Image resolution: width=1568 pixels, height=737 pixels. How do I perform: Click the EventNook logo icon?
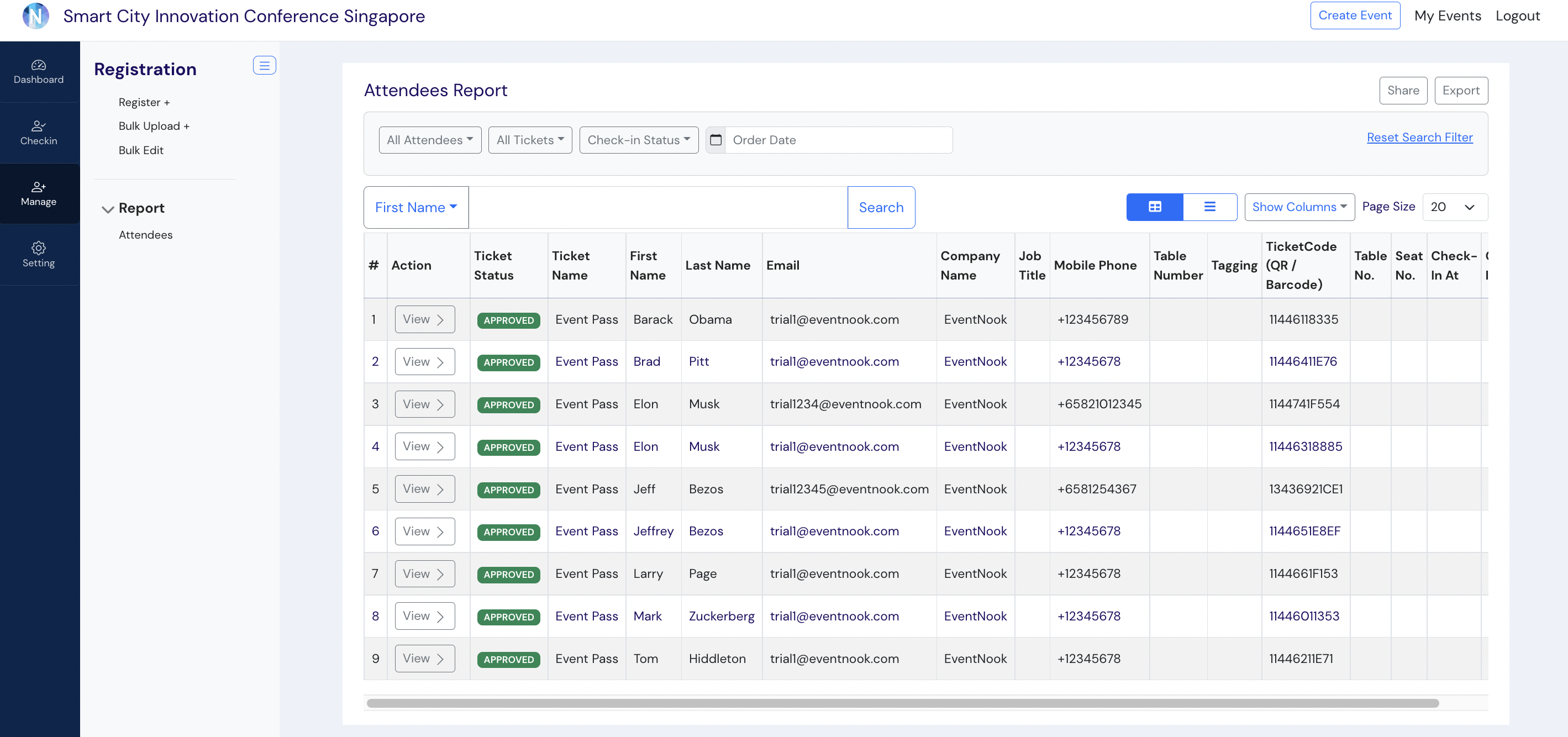click(35, 16)
